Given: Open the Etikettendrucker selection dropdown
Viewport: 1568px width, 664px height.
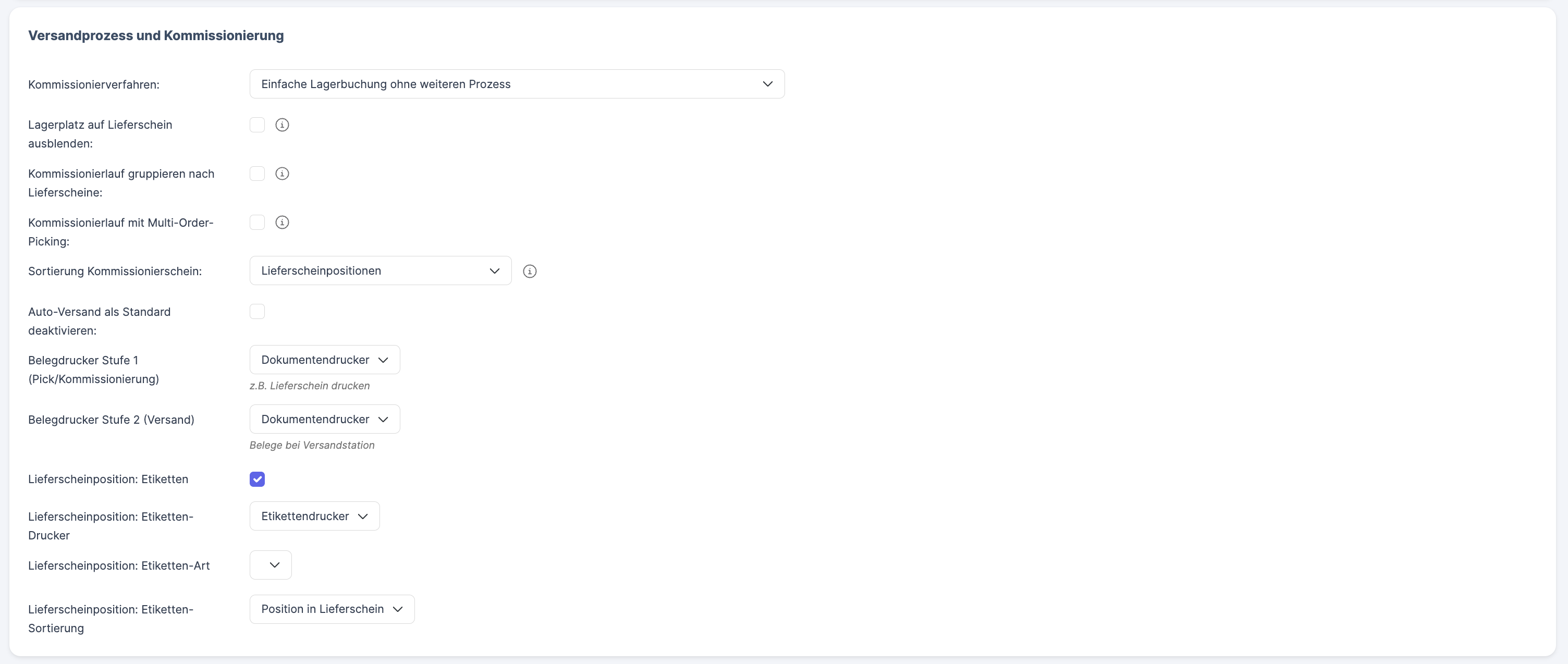Looking at the screenshot, I should [x=314, y=516].
